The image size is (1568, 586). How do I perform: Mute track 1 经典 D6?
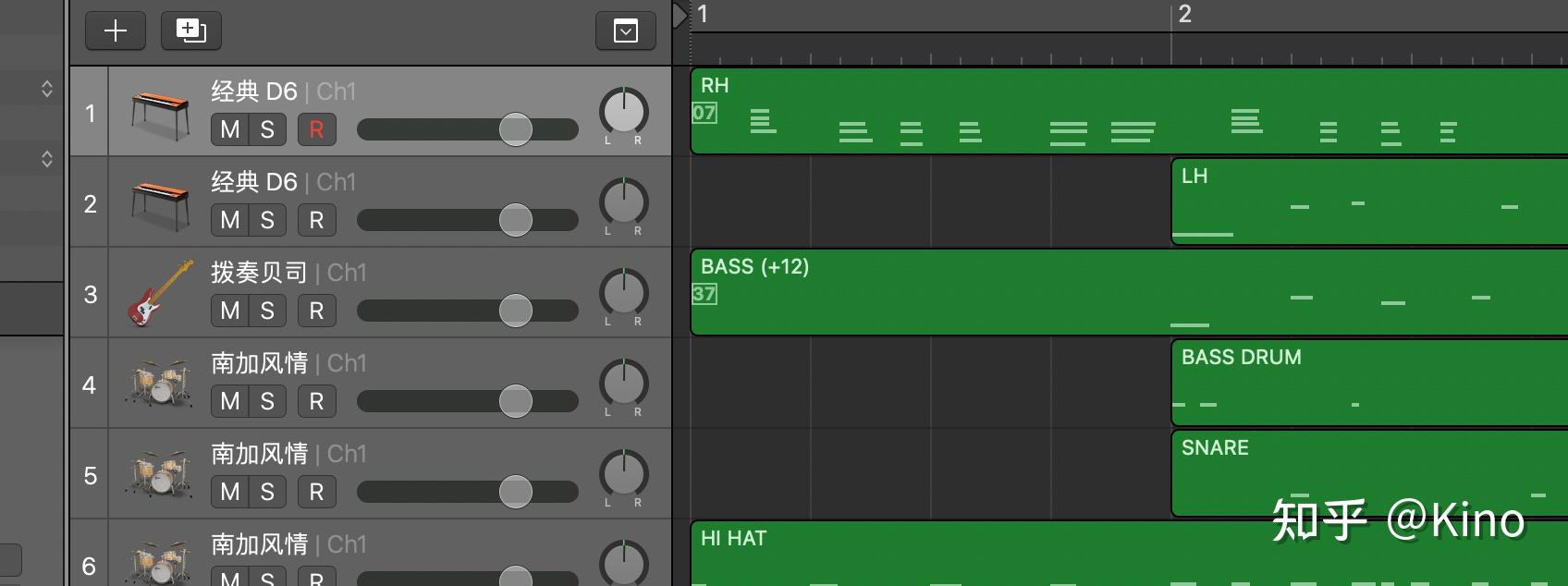tap(230, 129)
